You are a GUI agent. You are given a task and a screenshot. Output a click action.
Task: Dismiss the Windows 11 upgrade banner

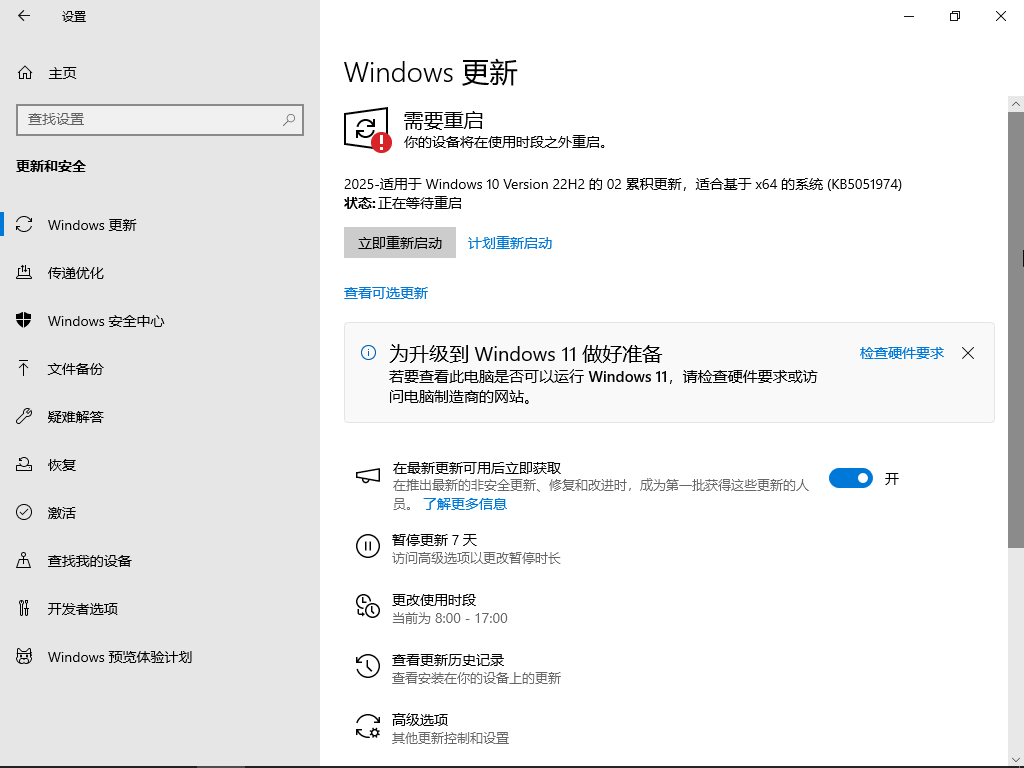click(x=967, y=353)
